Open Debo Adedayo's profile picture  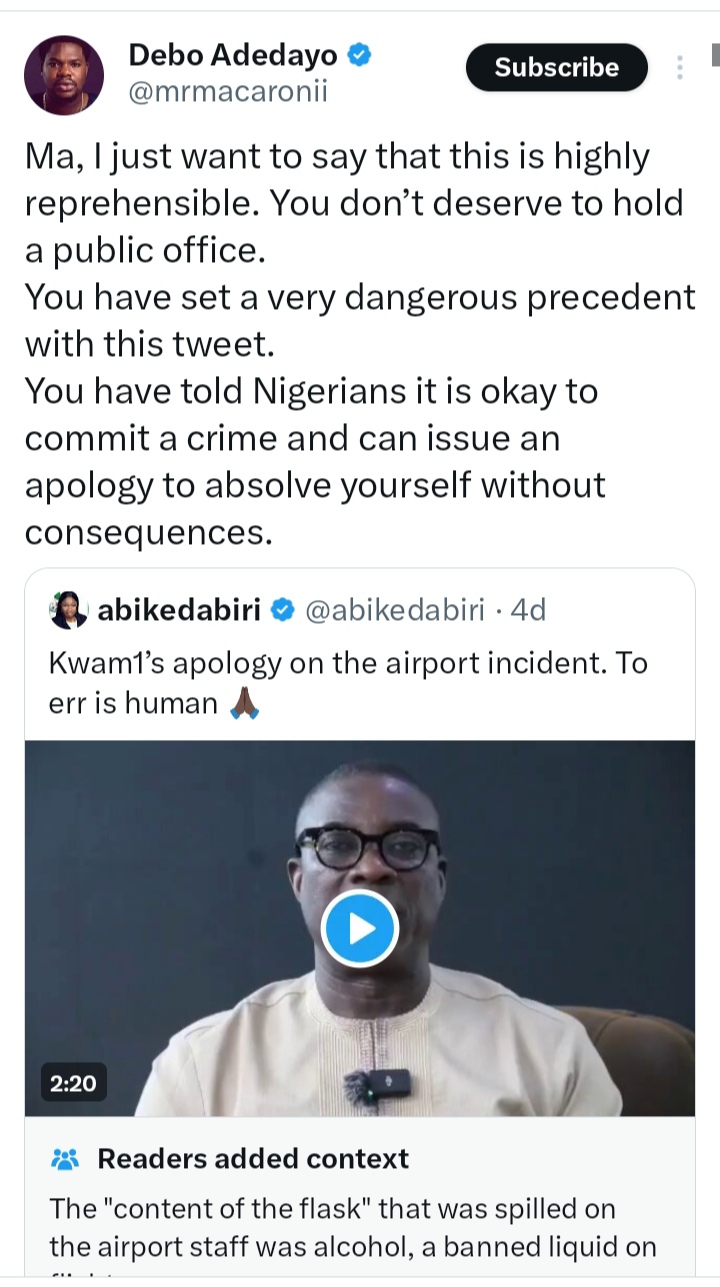click(64, 75)
